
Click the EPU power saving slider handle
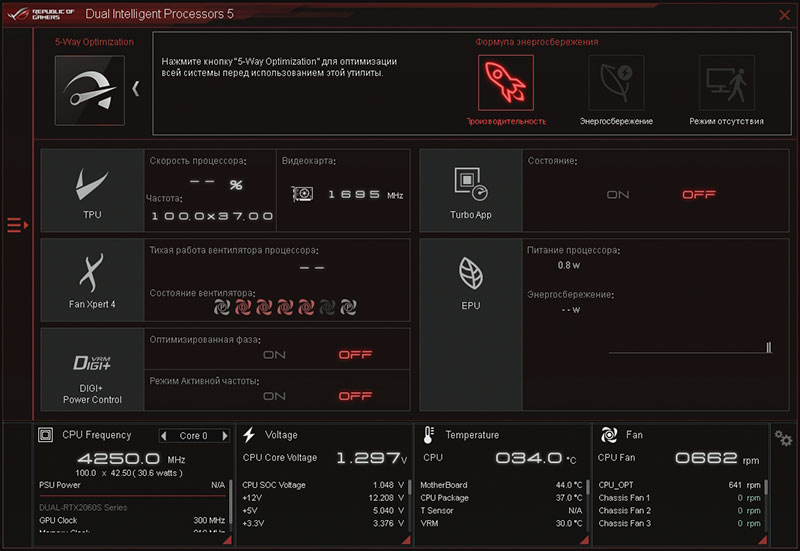point(768,347)
